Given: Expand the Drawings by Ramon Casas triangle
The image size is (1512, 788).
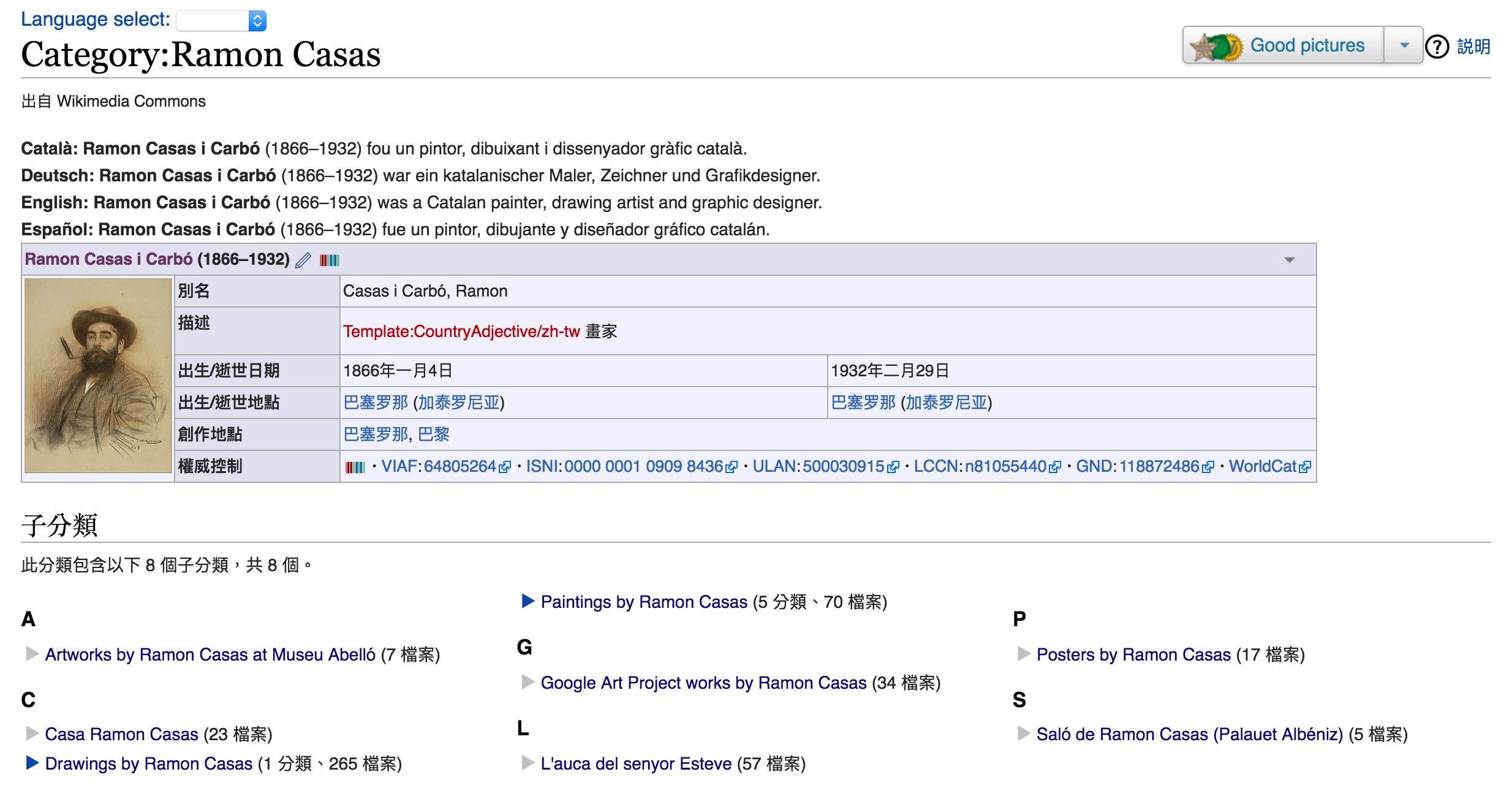Looking at the screenshot, I should point(29,763).
